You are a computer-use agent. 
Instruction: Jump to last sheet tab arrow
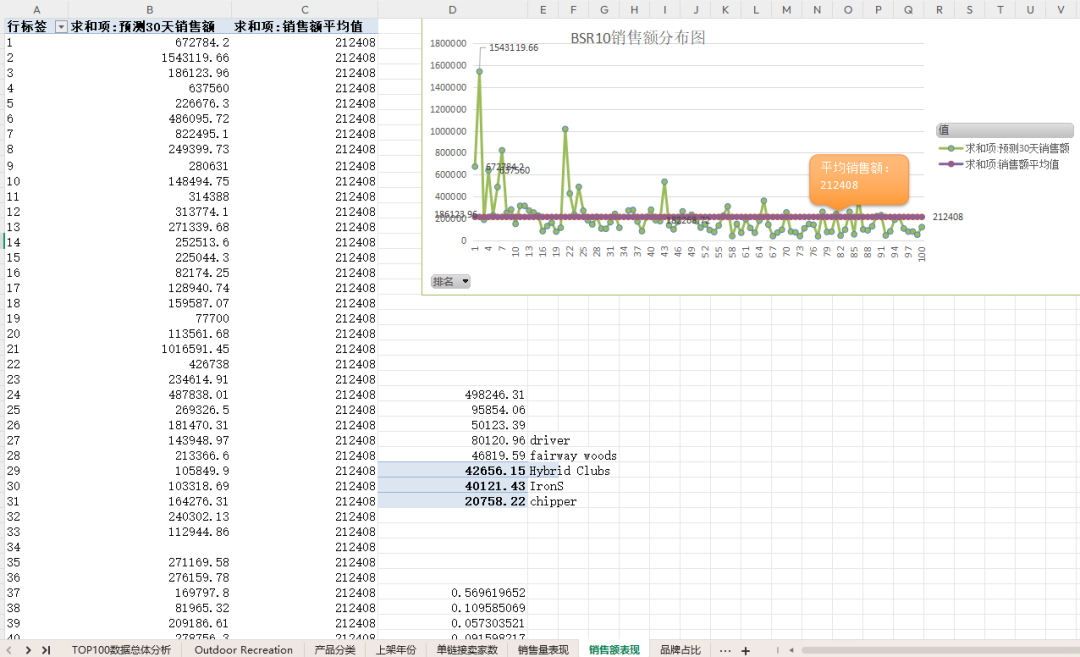click(x=46, y=649)
